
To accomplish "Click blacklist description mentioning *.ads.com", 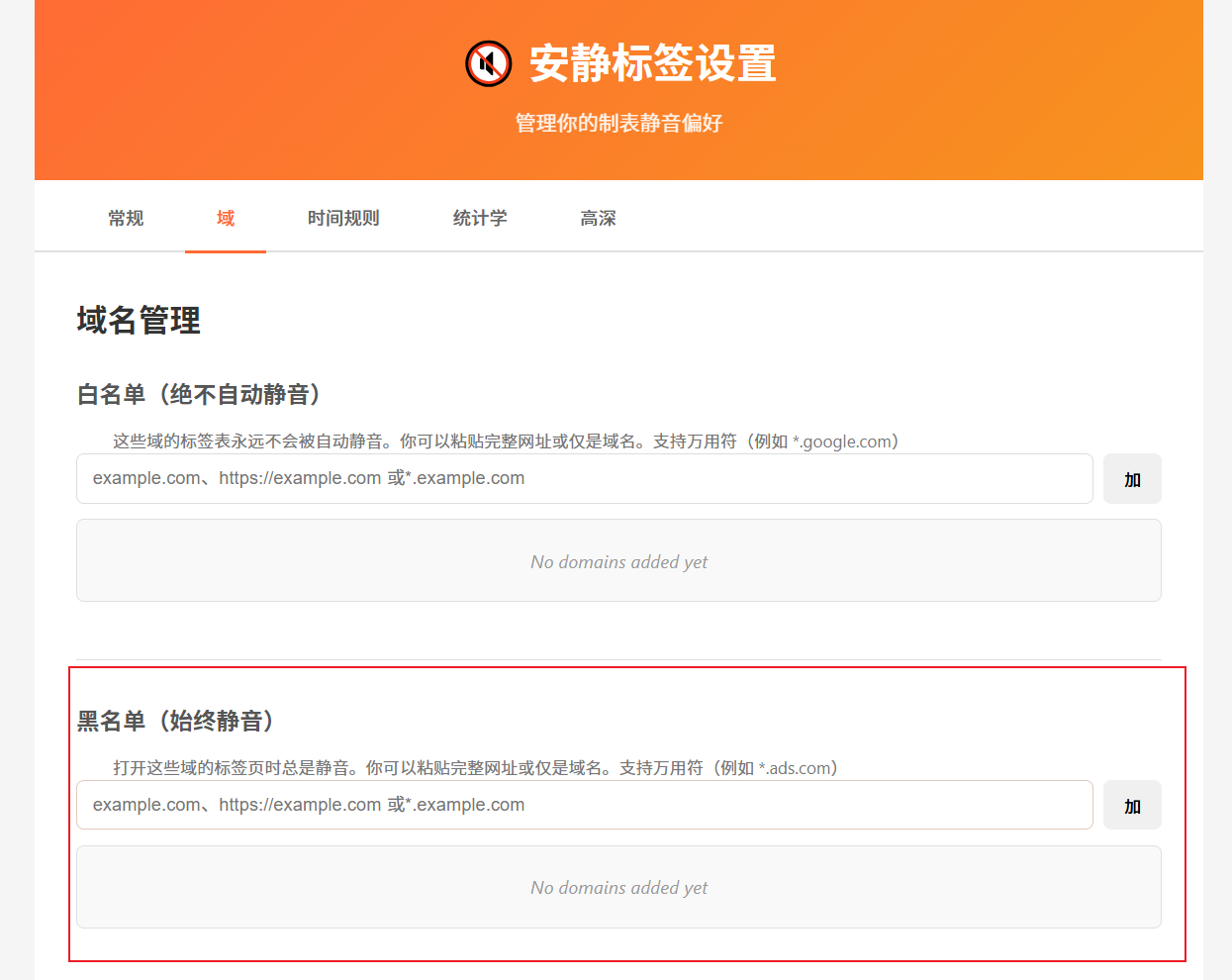I will pos(475,768).
